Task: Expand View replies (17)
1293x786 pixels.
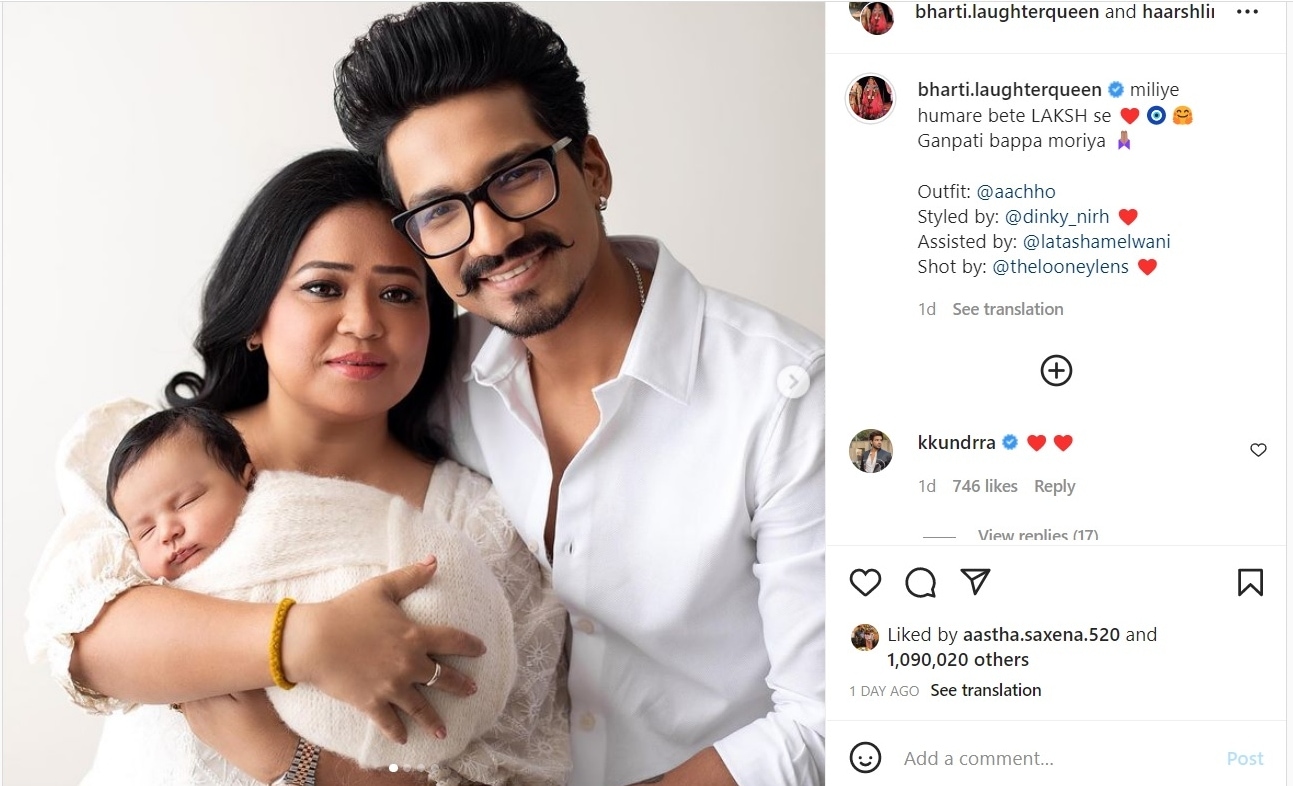Action: tap(1037, 536)
